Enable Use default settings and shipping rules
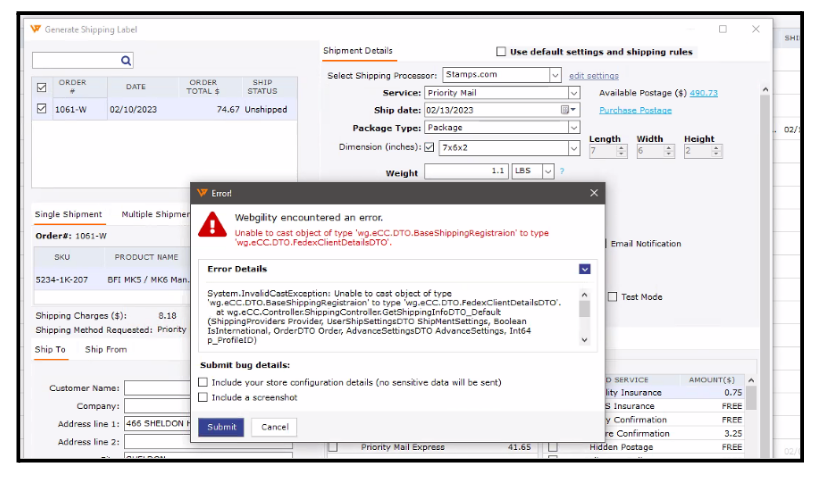The width and height of the screenshot is (813, 479). tap(501, 51)
